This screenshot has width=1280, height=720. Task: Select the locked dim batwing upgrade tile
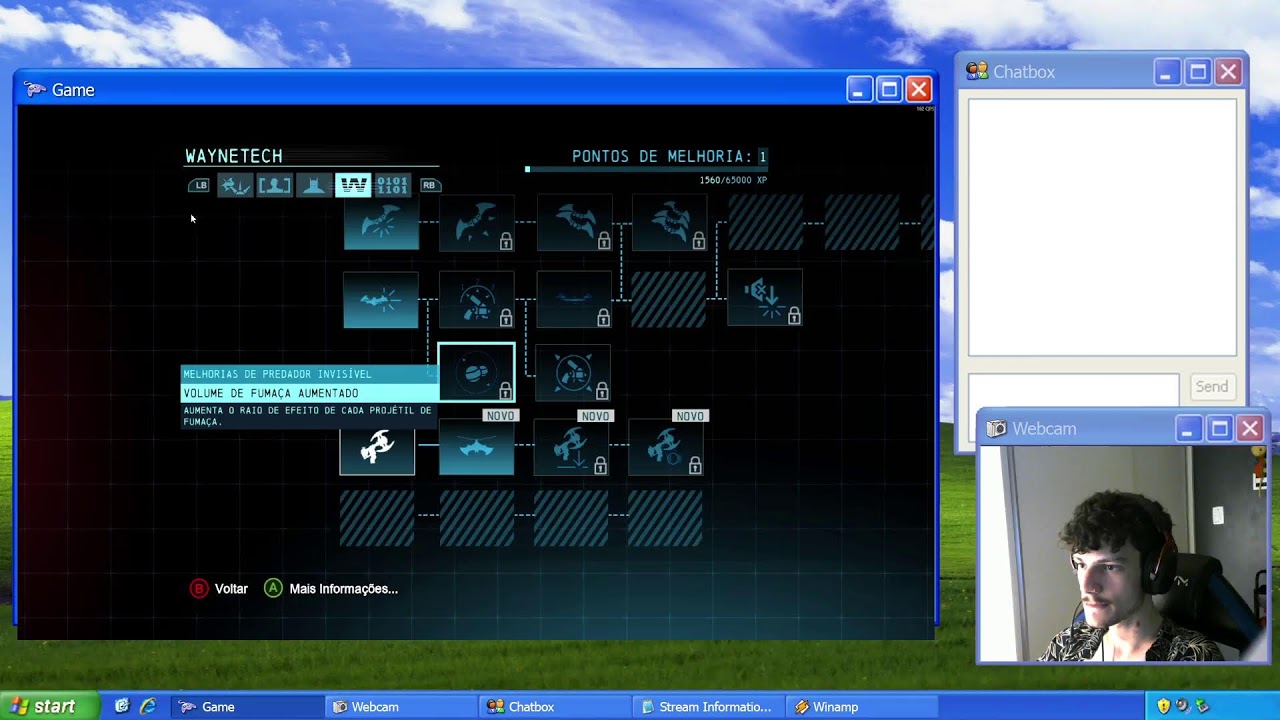tap(574, 299)
